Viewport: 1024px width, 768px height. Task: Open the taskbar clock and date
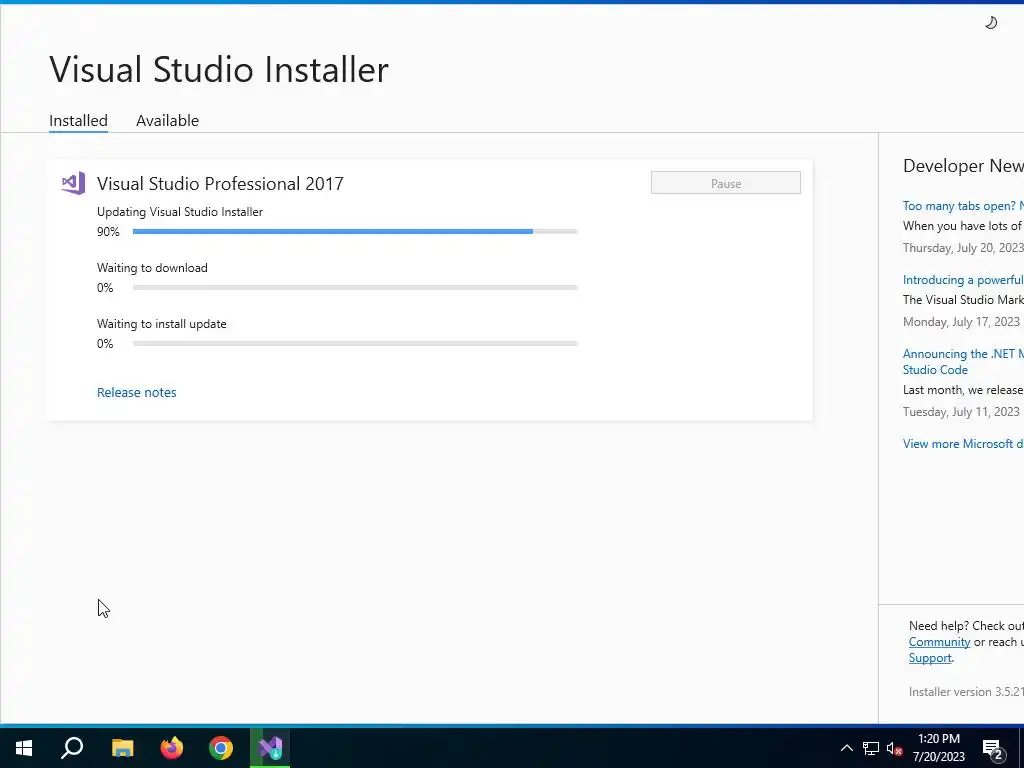pos(938,748)
